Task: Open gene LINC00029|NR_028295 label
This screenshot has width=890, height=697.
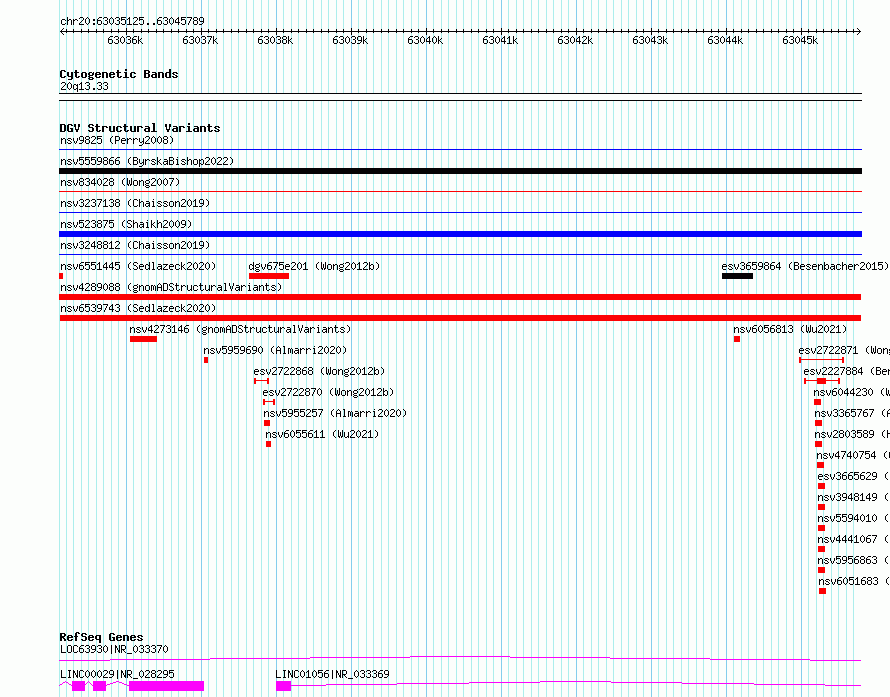Action: point(117,674)
